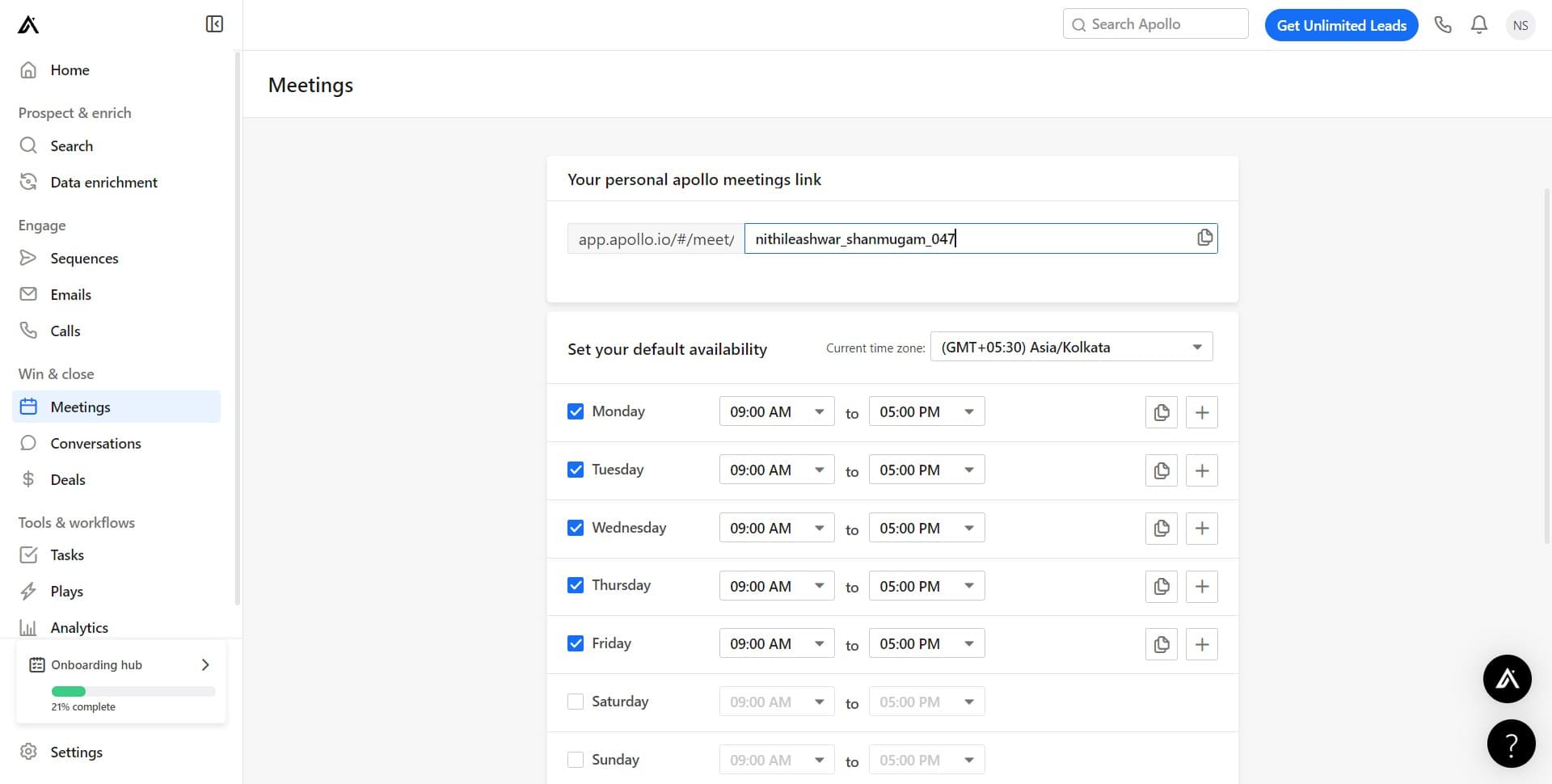Open the phone dialer icon in the header

1443,25
